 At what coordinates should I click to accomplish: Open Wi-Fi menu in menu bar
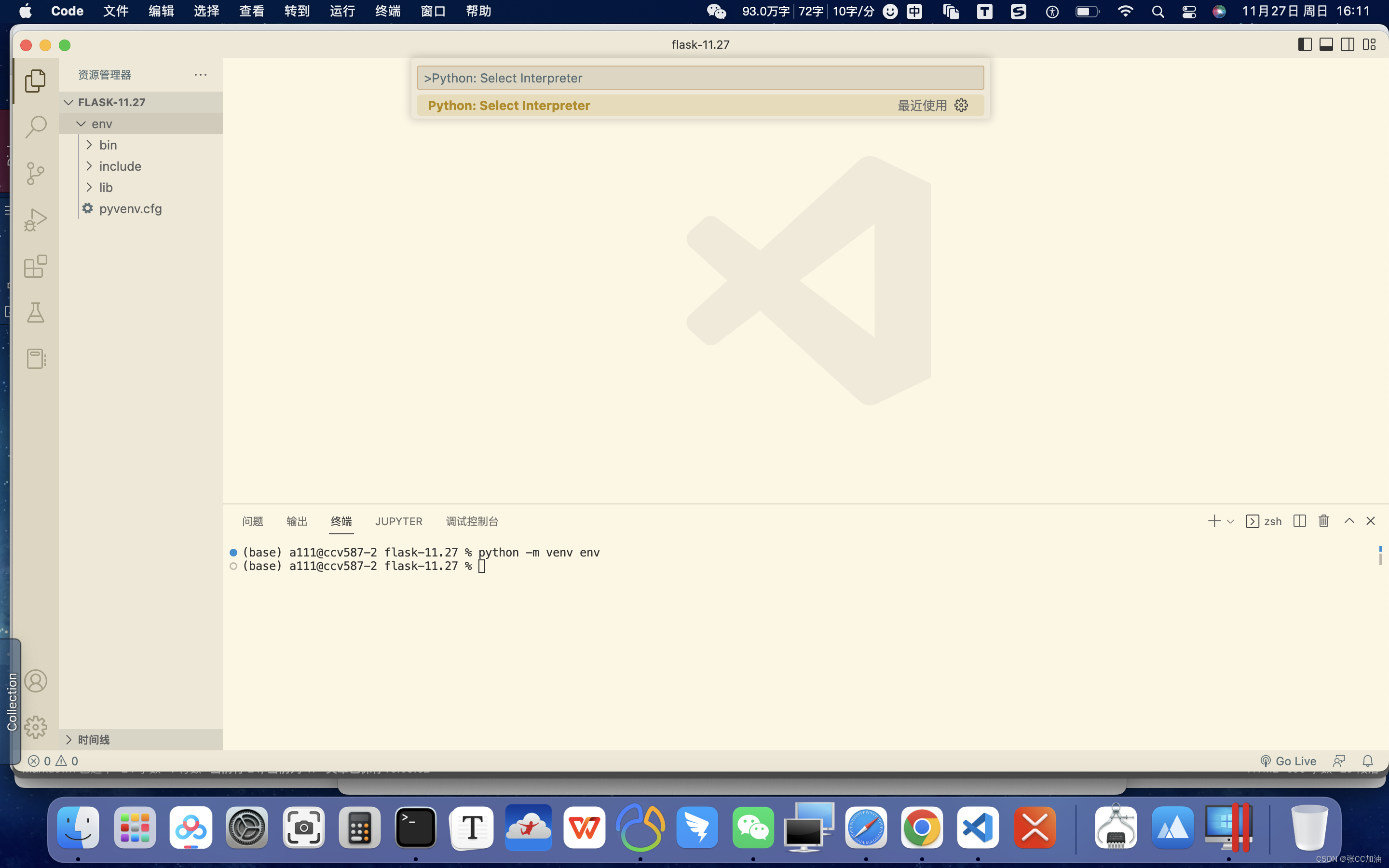coord(1126,12)
